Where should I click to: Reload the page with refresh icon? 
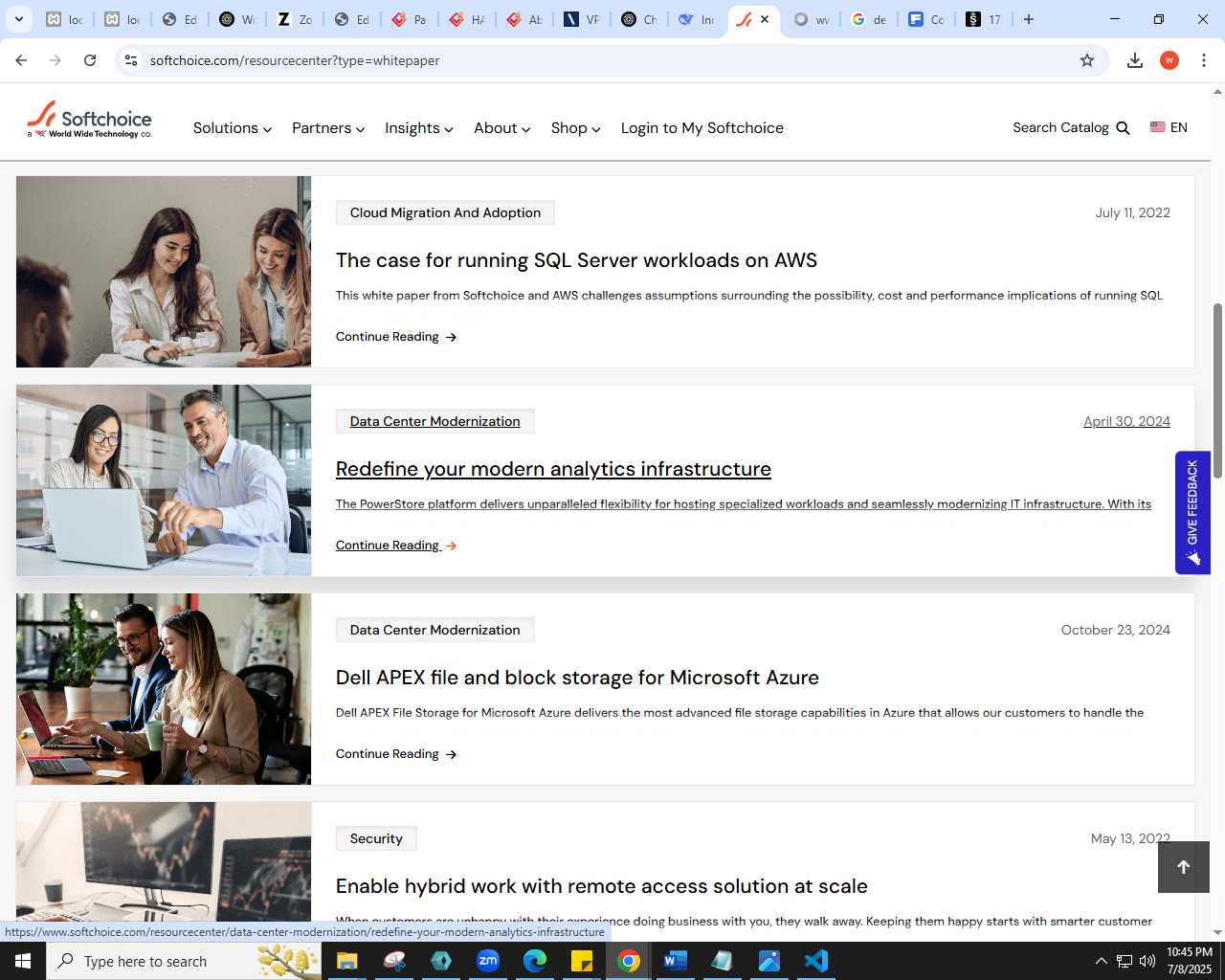click(90, 60)
